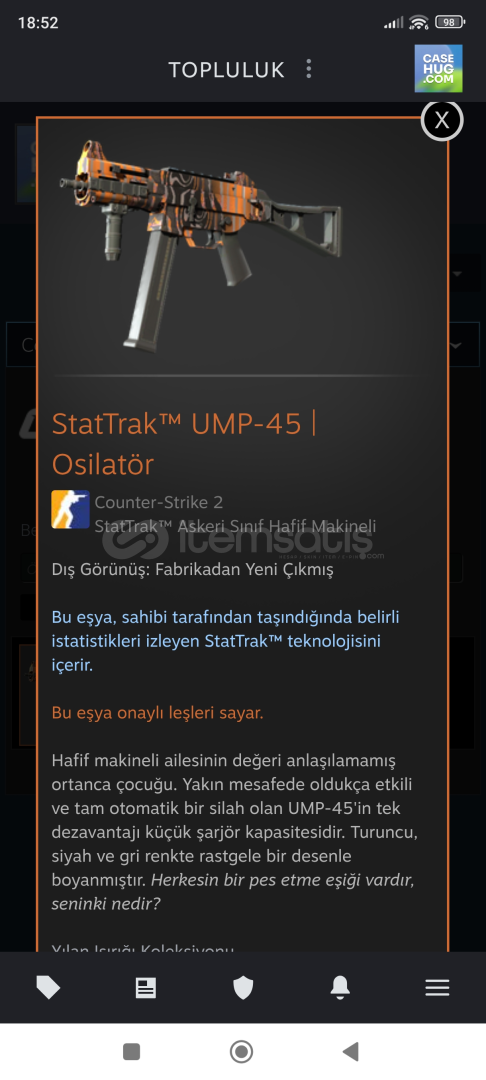
Task: Tap the Android home circle button
Action: (242, 1052)
